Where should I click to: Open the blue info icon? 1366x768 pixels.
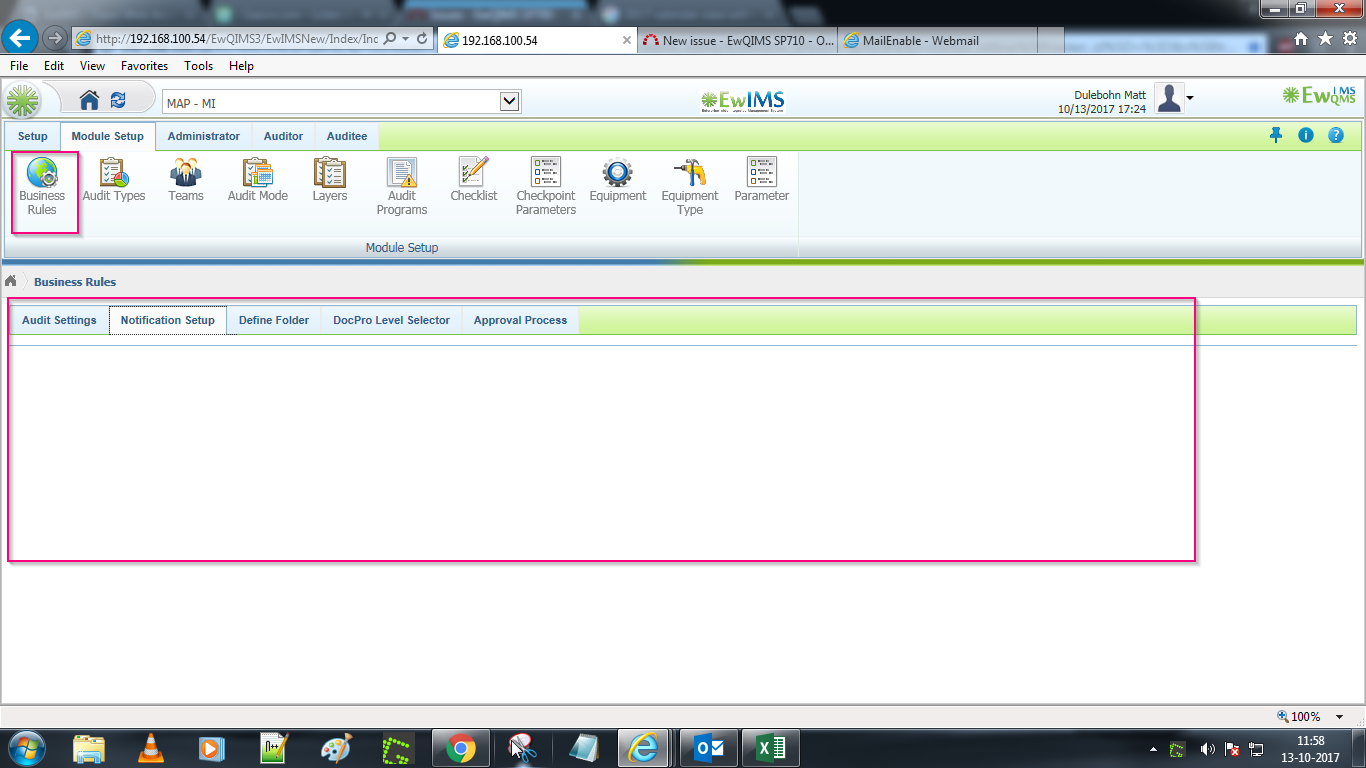[x=1306, y=135]
